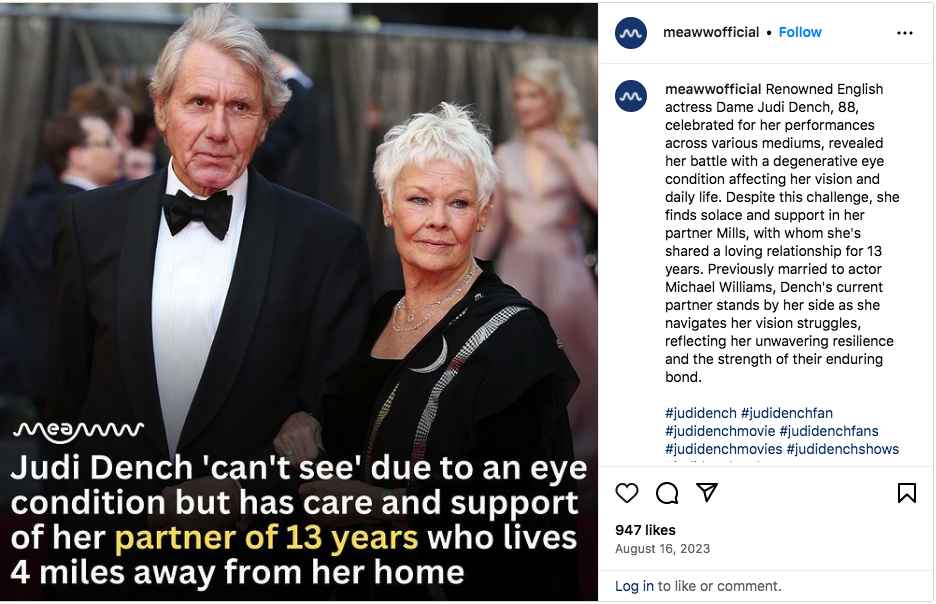The width and height of the screenshot is (936, 604).
Task: Go to the #judidenchshows hashtag
Action: (843, 449)
